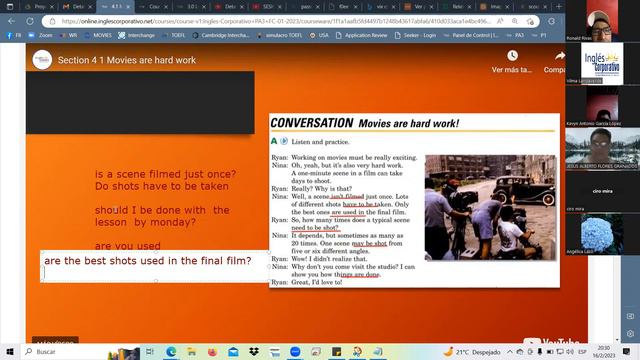Close the Proy tab

click(52, 7)
